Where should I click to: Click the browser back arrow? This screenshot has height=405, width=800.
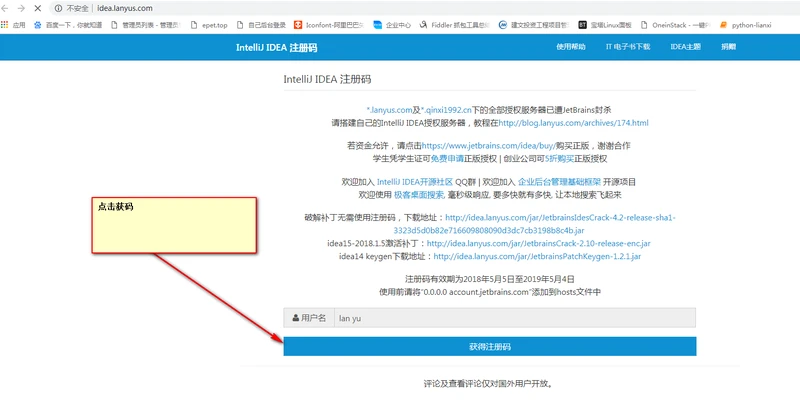(x=5, y=8)
